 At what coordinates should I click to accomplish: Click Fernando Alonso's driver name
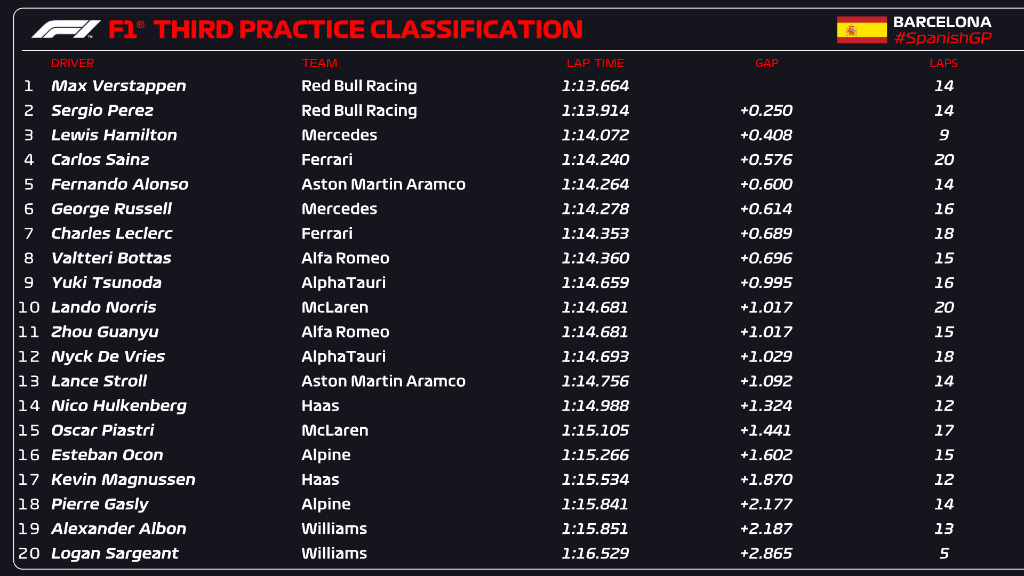119,184
